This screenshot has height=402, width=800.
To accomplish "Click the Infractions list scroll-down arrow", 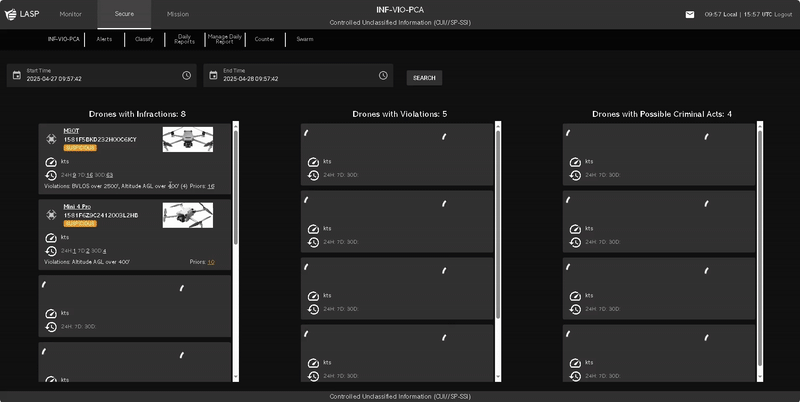I will point(236,377).
